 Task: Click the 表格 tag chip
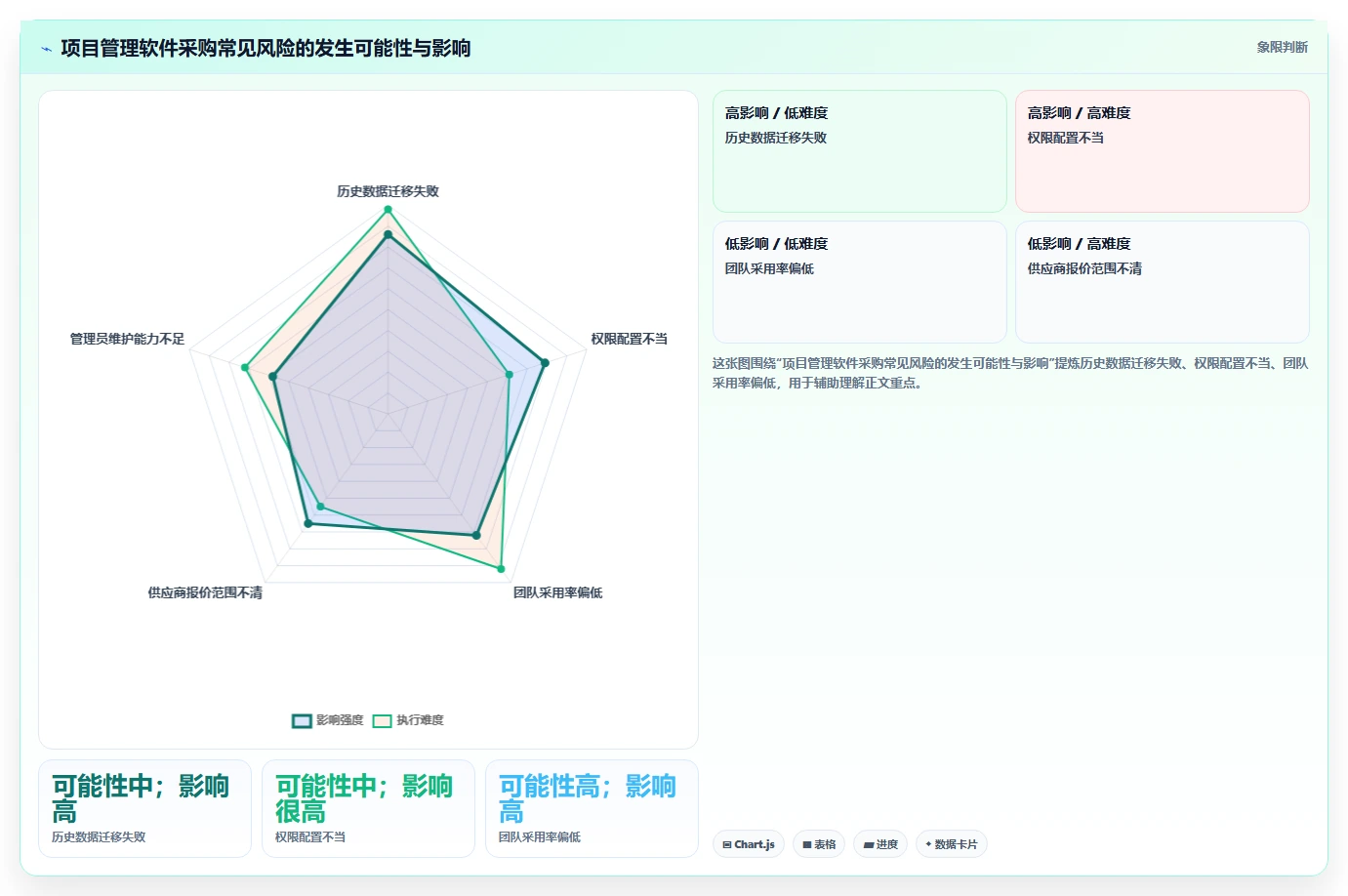[x=819, y=844]
